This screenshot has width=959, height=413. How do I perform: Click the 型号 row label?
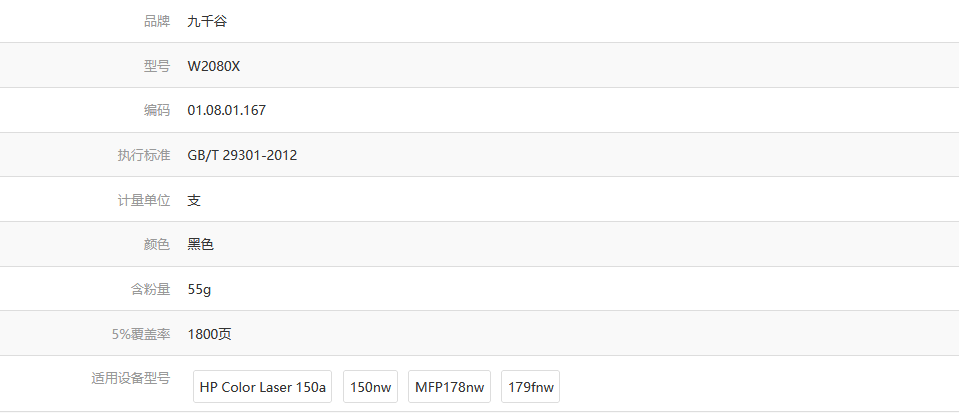click(156, 66)
